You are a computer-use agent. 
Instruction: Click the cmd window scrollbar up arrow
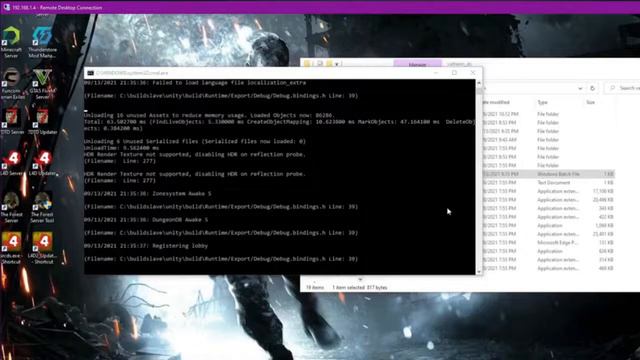pos(479,83)
